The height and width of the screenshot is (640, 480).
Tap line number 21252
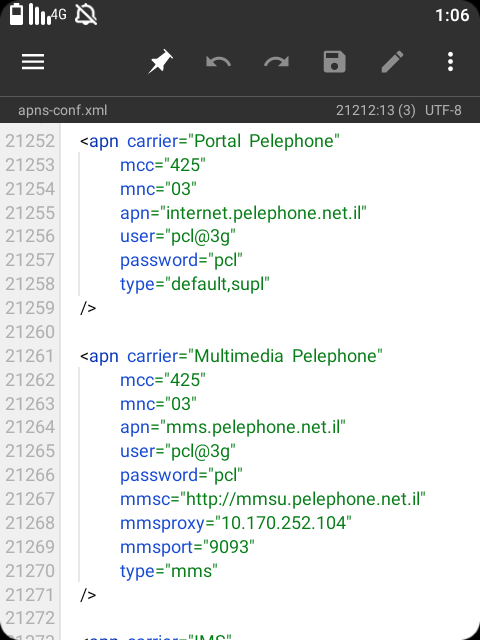(30, 141)
